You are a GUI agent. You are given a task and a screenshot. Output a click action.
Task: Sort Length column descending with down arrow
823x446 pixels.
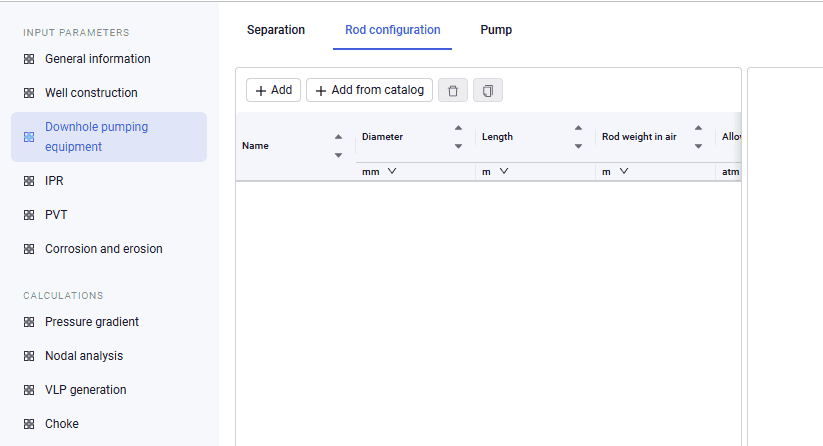coord(578,146)
